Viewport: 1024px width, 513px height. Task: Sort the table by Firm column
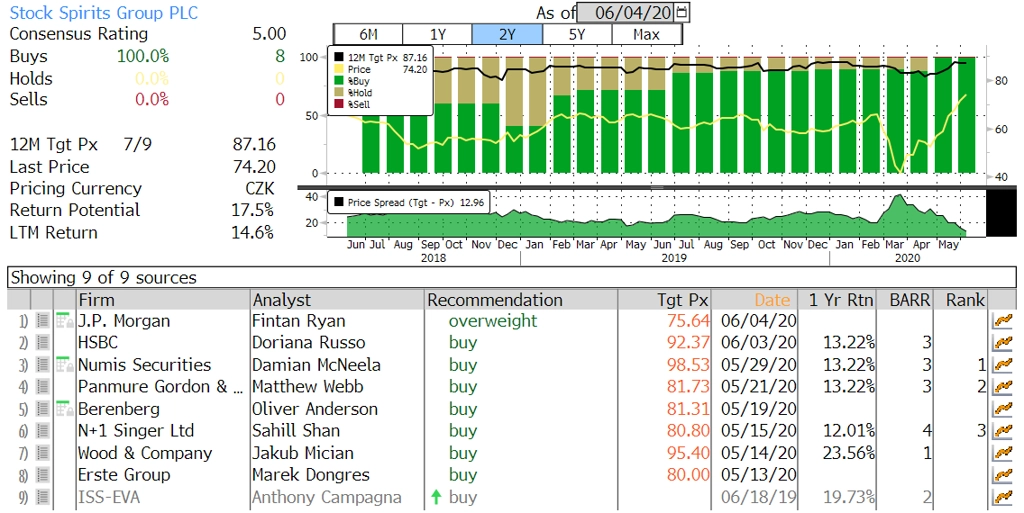163,300
